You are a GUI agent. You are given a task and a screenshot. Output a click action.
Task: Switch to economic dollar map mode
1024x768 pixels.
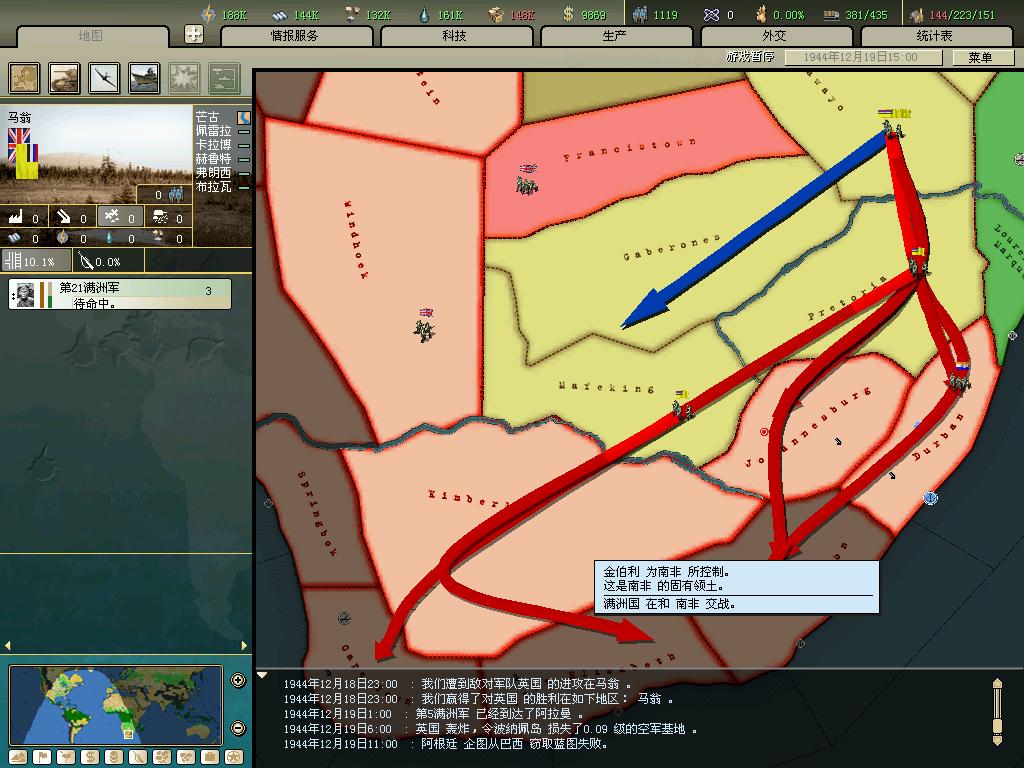point(91,757)
